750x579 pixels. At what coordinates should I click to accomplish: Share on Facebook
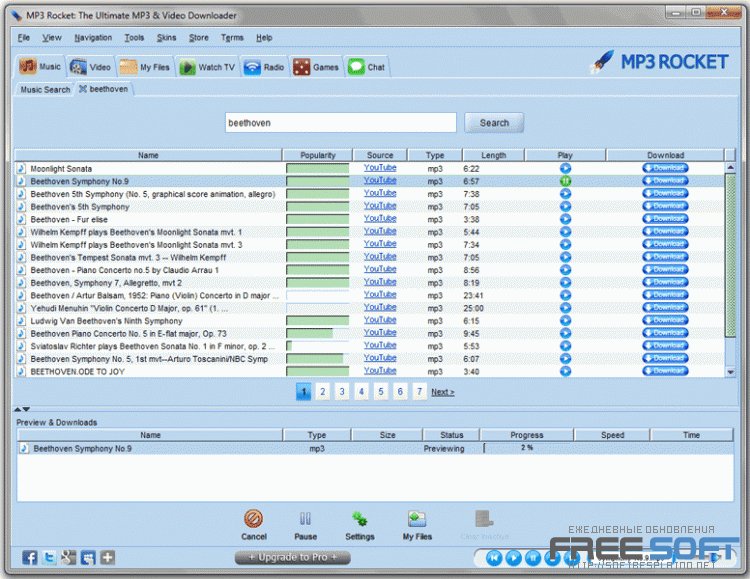30,557
